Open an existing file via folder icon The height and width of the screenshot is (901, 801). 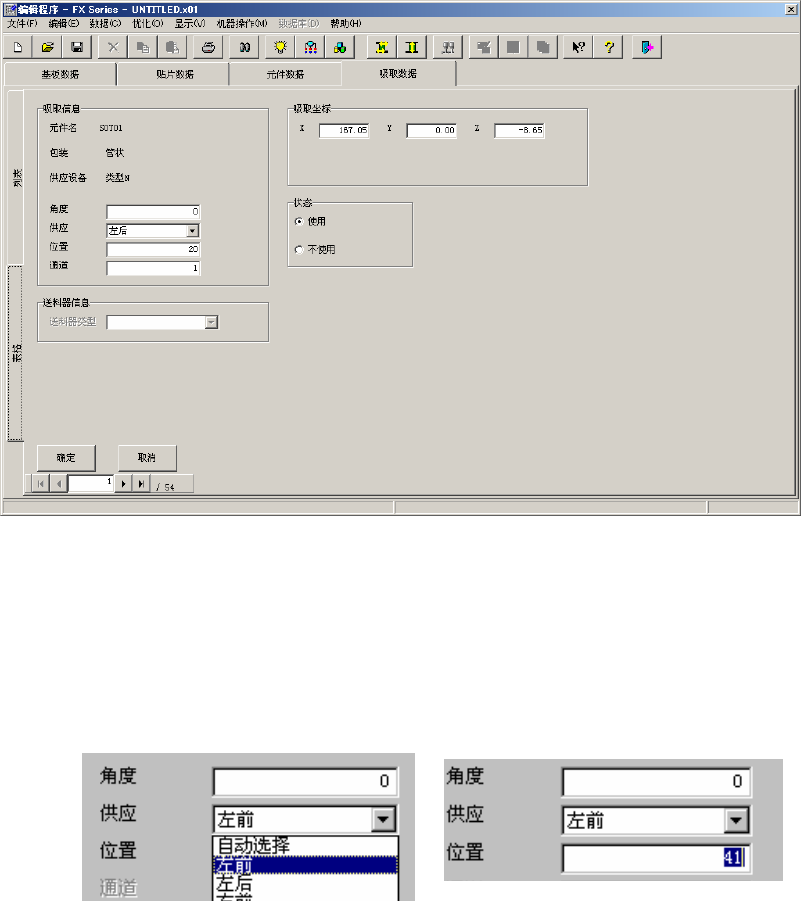pyautogui.click(x=48, y=47)
